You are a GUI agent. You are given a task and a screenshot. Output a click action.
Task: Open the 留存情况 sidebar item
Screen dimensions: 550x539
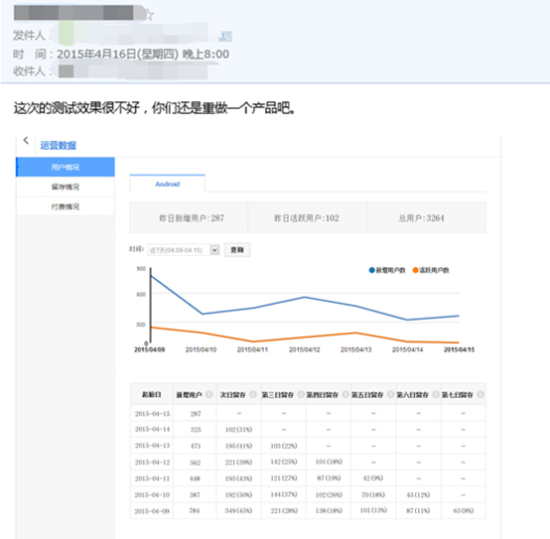(x=65, y=187)
